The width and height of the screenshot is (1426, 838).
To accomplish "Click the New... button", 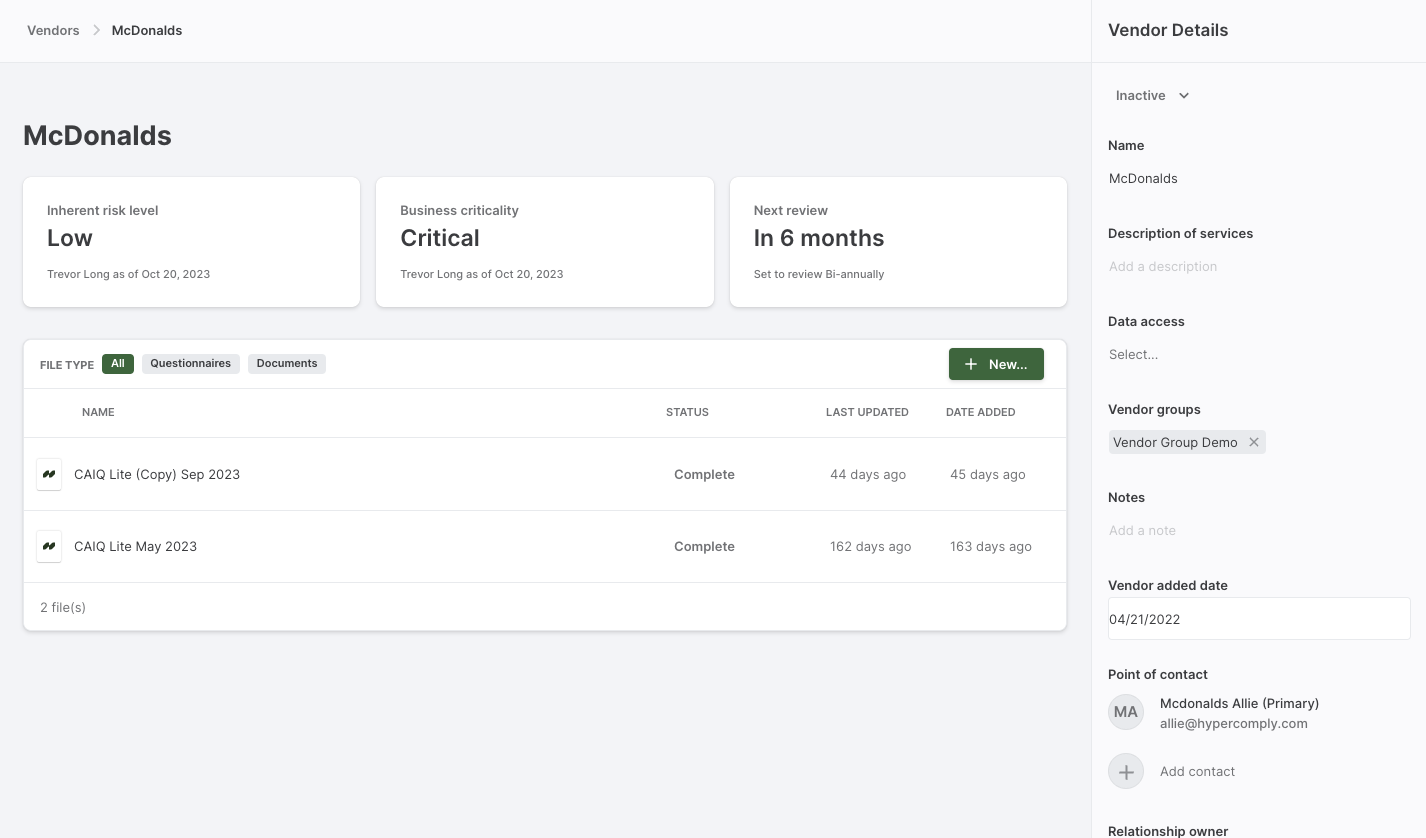I will (x=996, y=364).
